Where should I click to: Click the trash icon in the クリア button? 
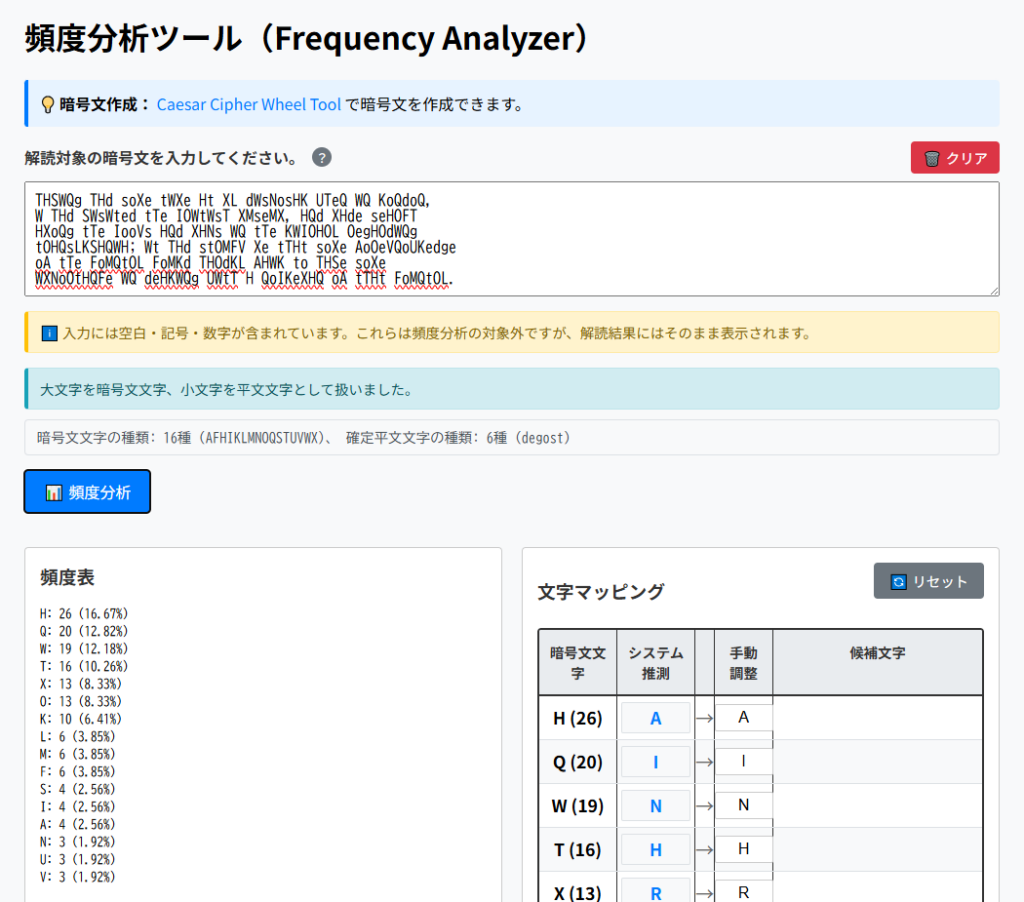[x=932, y=158]
